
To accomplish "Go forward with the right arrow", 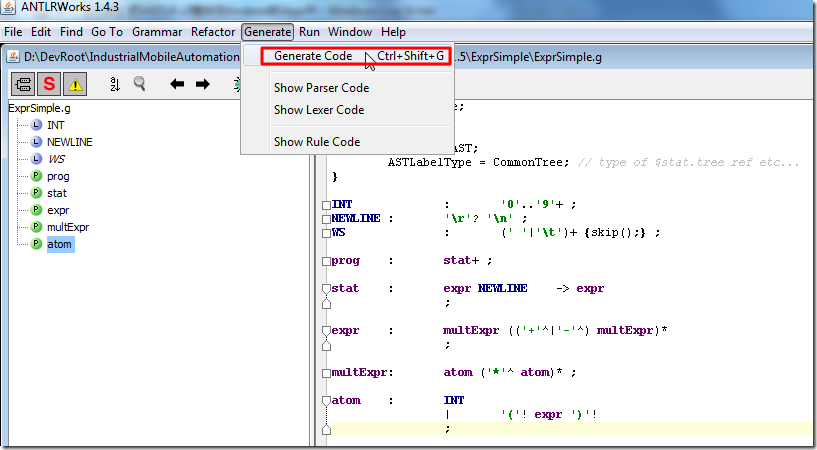I will point(203,84).
